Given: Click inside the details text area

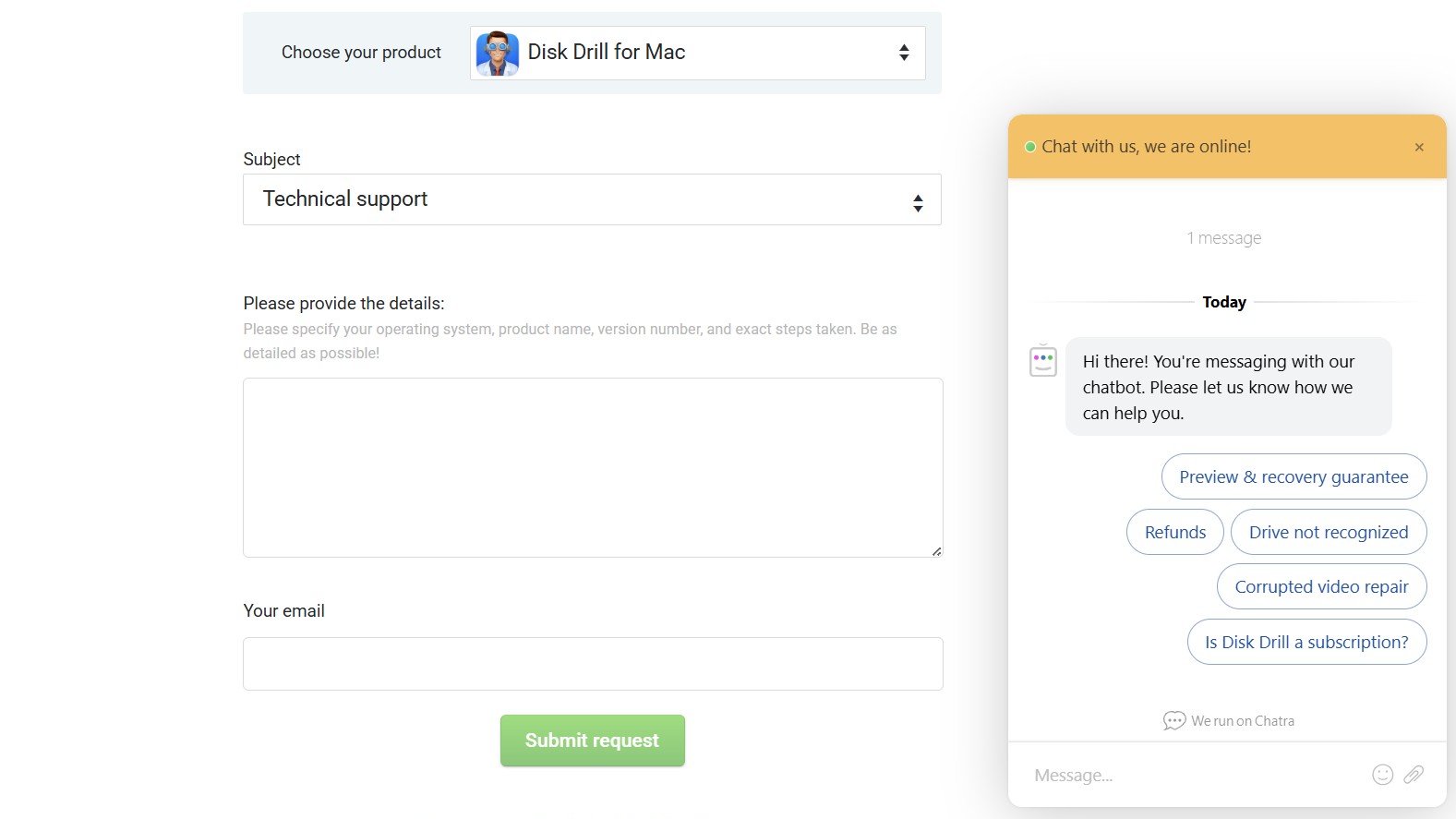Looking at the screenshot, I should coord(593,467).
